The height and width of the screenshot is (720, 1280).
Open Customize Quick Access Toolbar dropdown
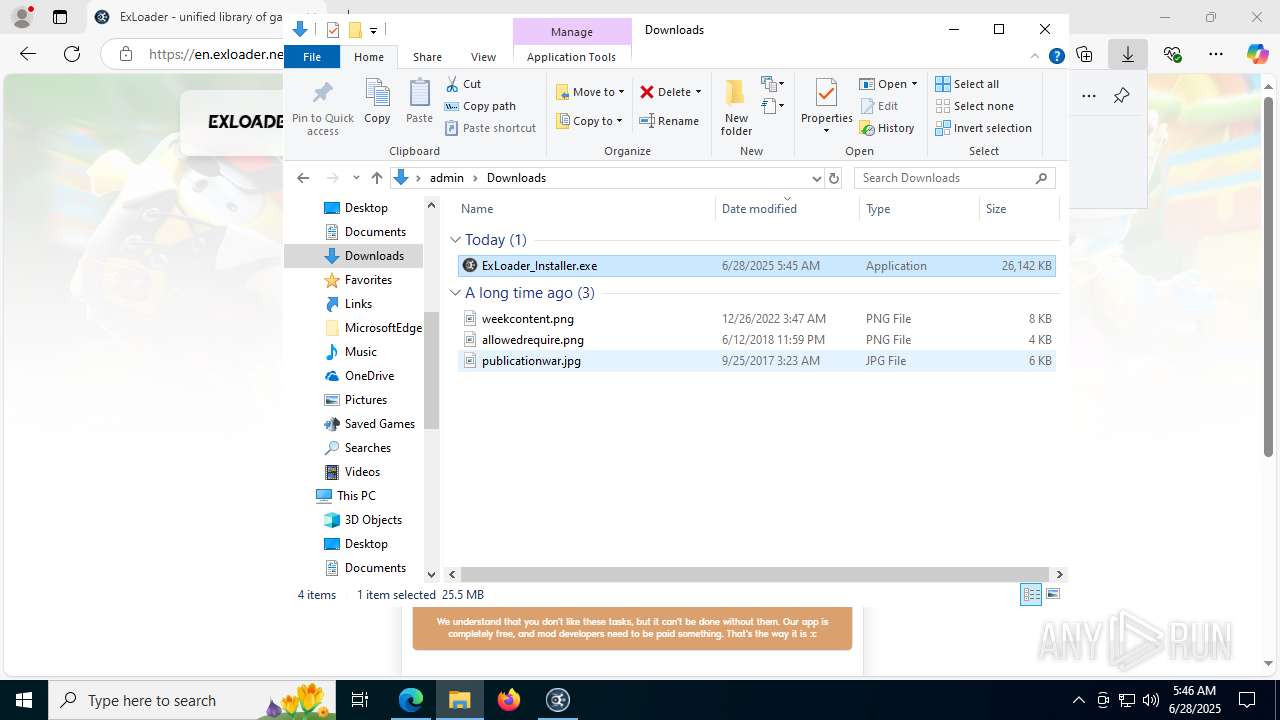click(x=373, y=31)
